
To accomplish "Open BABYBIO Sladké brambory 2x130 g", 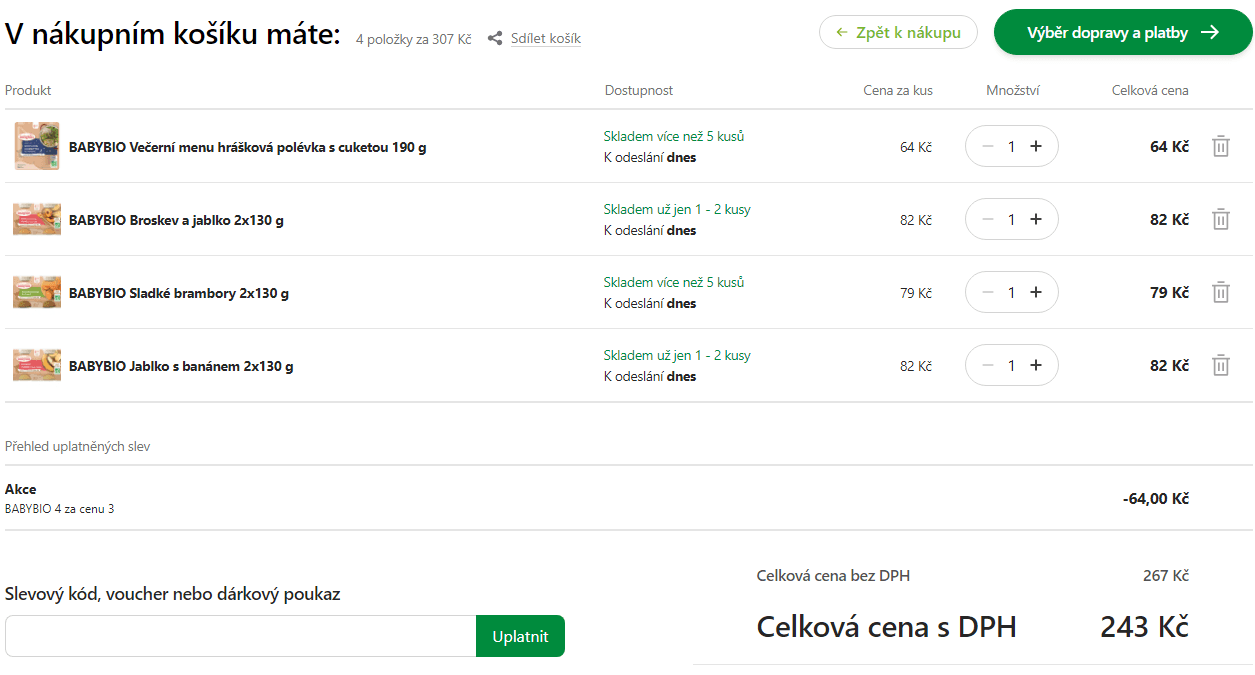I will (179, 293).
